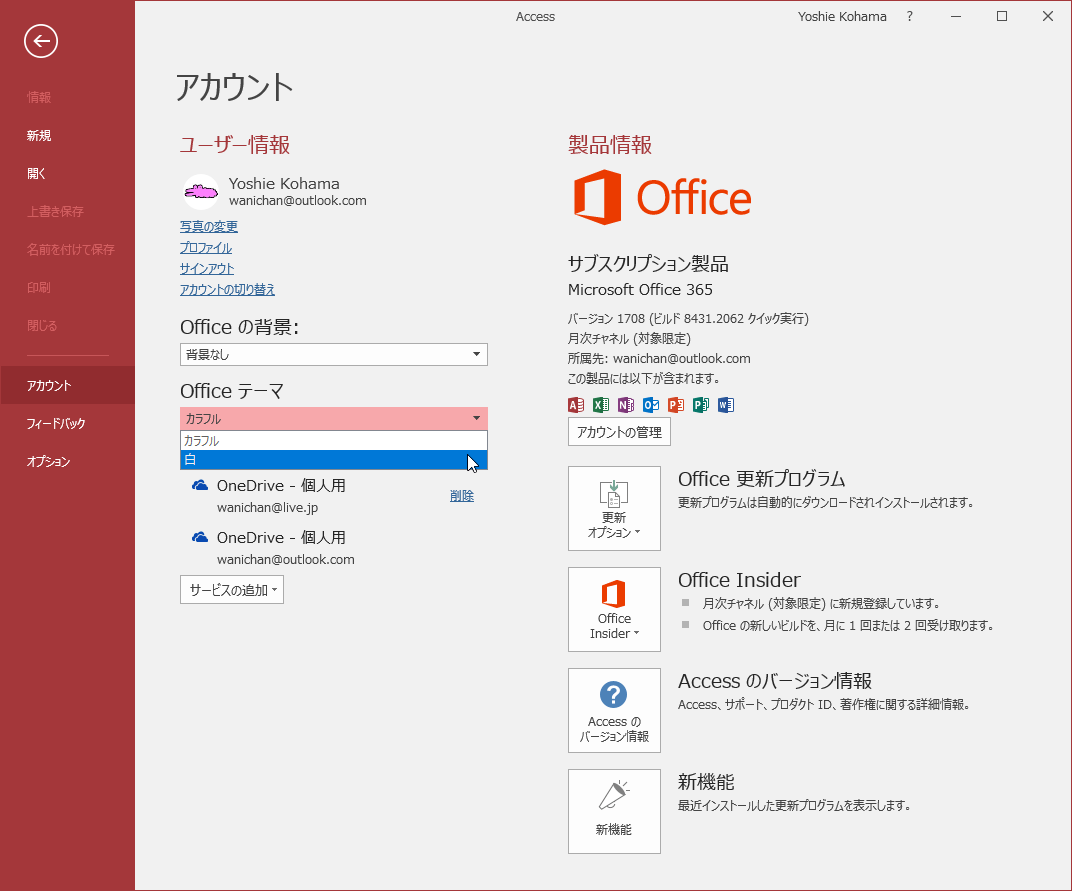
Task: Click the Publisher app icon in product list
Action: [701, 405]
